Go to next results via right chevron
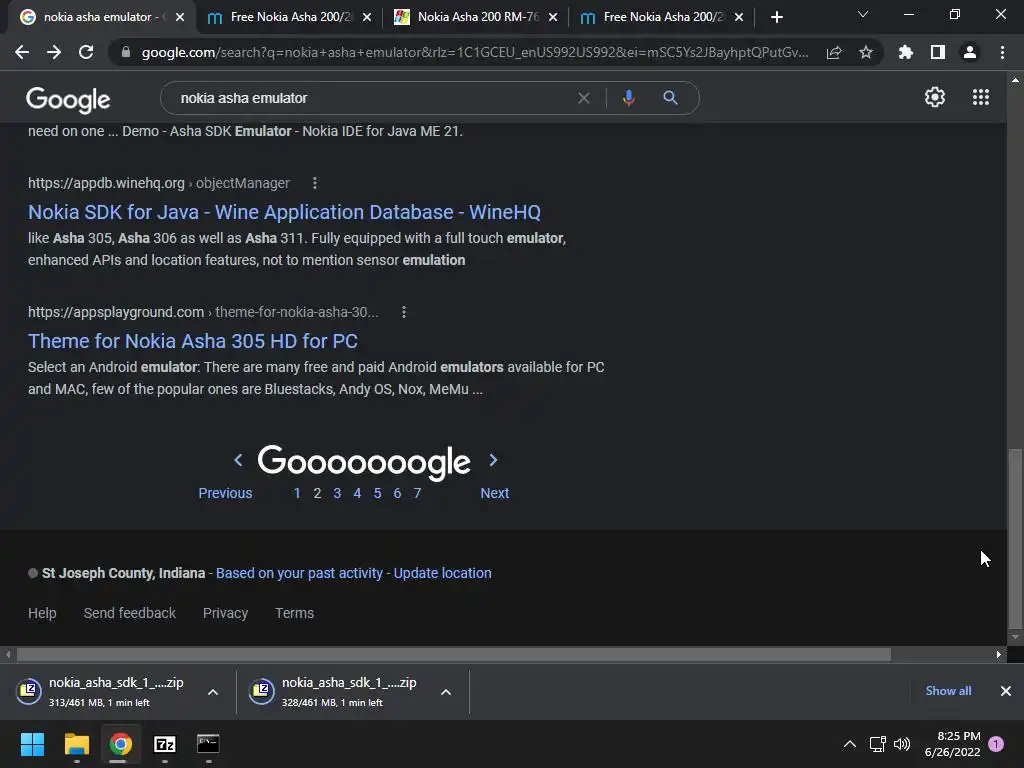 [493, 460]
